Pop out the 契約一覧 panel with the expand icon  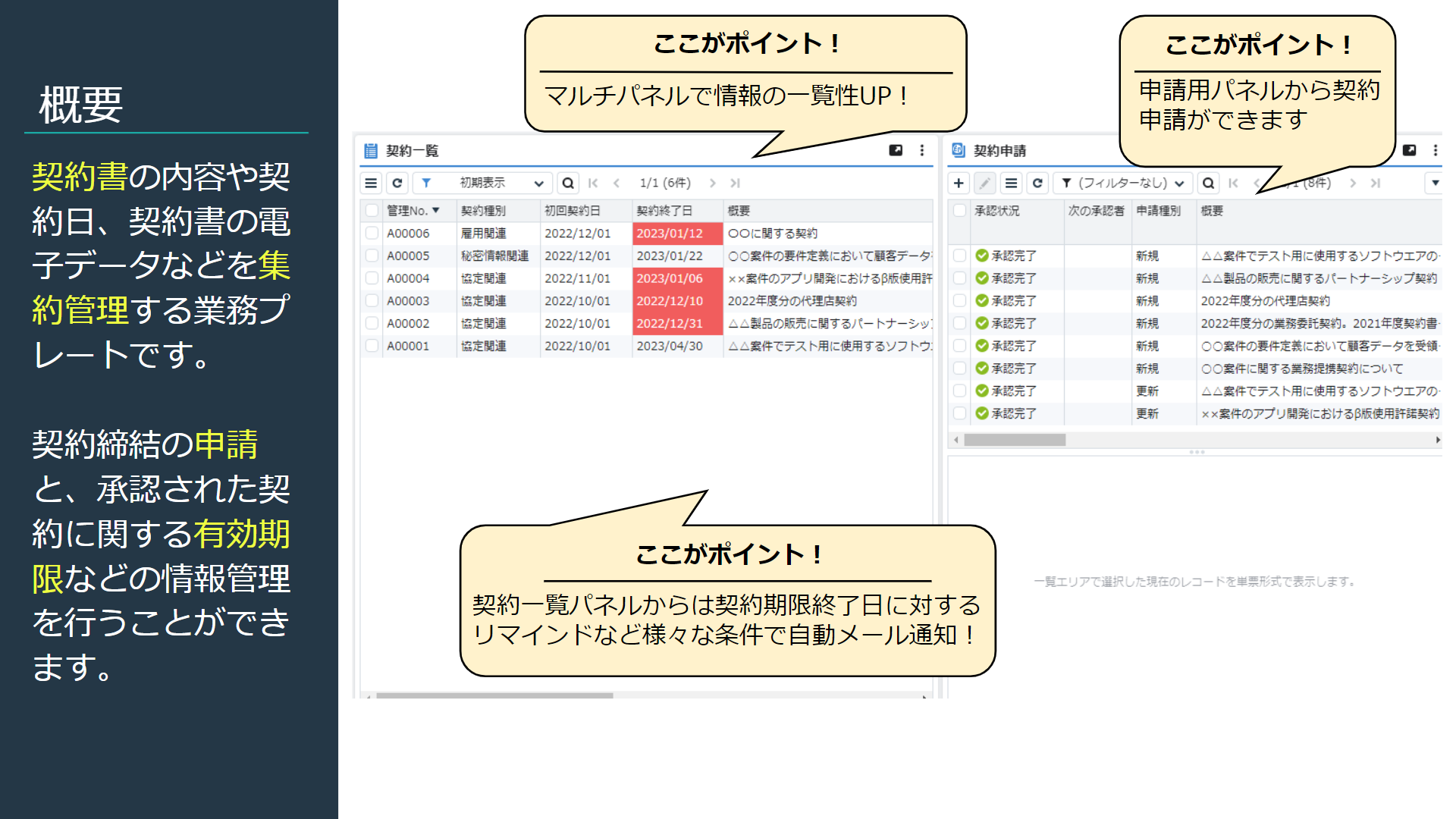click(897, 150)
